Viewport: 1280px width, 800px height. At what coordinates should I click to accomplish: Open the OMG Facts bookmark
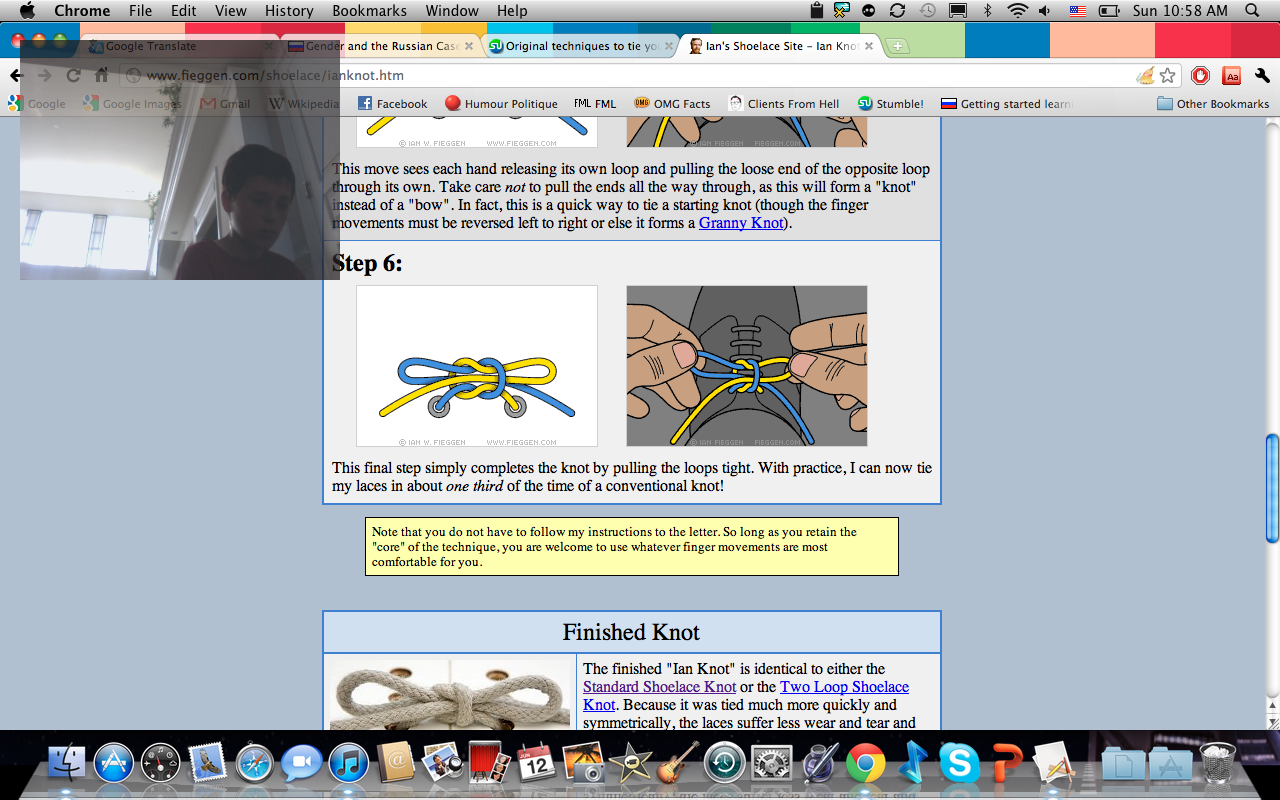(672, 104)
